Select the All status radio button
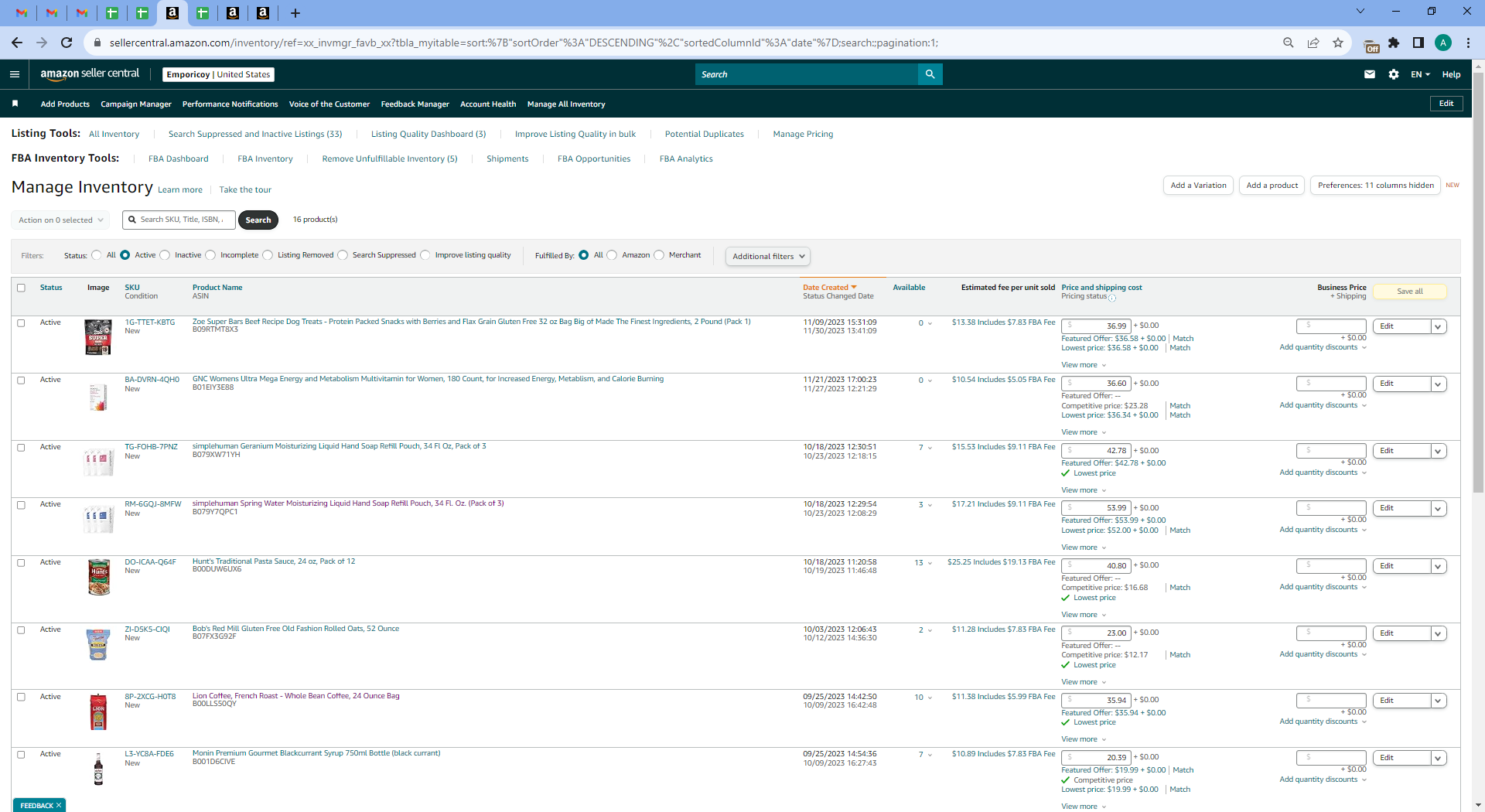Viewport: 1485px width, 812px height. [97, 255]
